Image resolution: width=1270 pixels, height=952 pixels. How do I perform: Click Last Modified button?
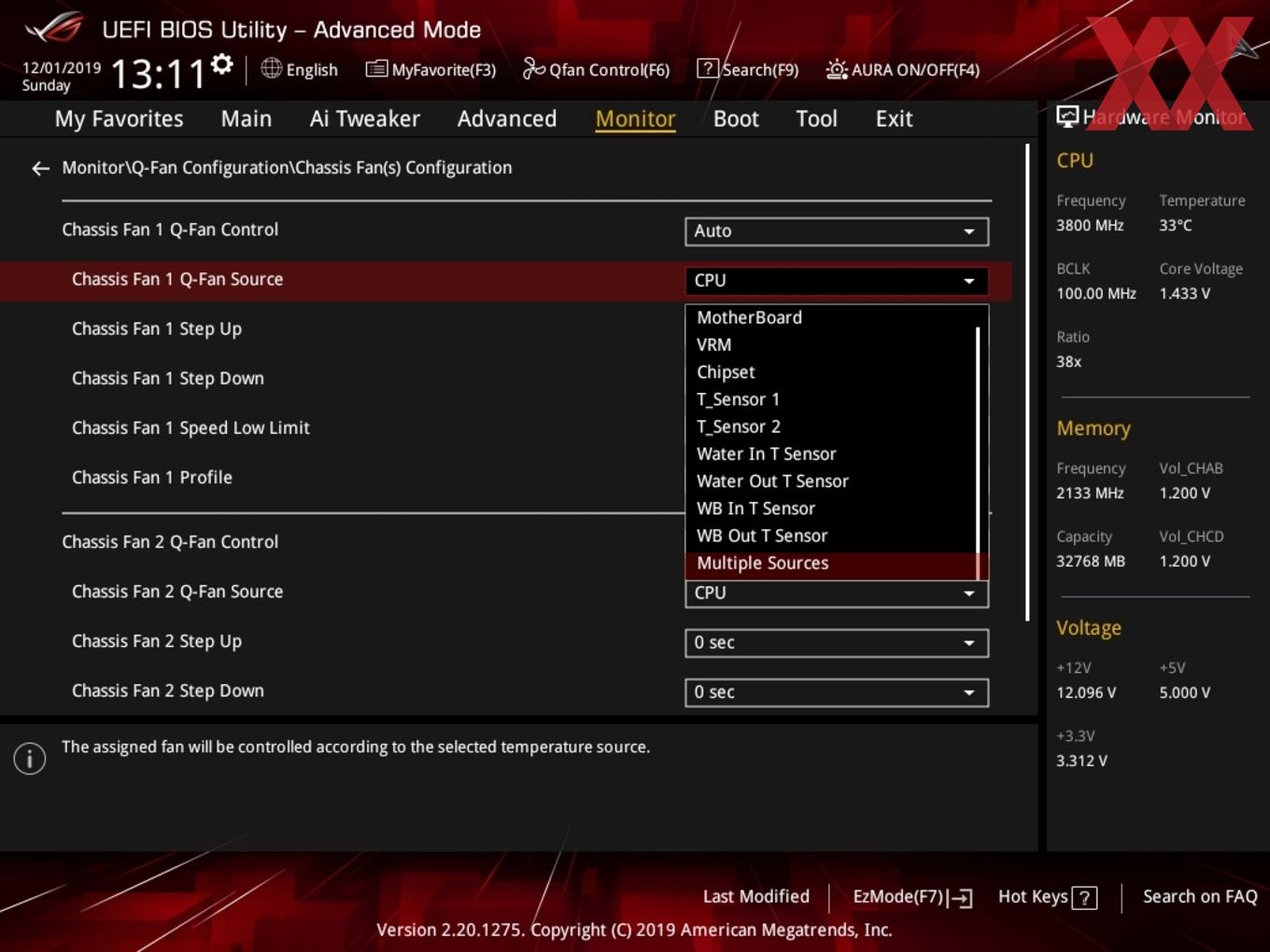pos(755,897)
